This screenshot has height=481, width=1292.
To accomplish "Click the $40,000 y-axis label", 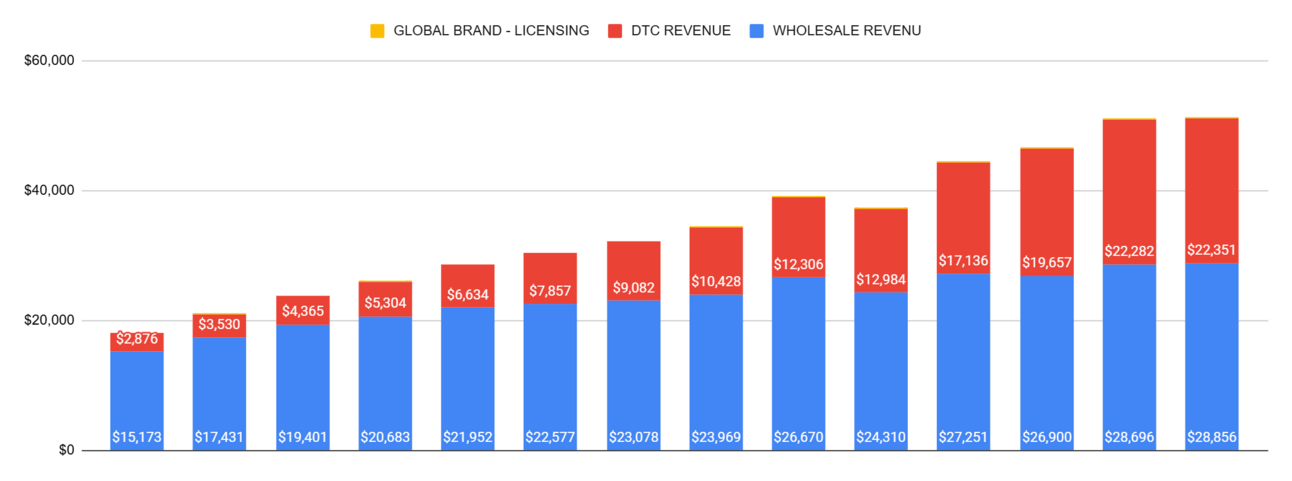I will [x=50, y=190].
